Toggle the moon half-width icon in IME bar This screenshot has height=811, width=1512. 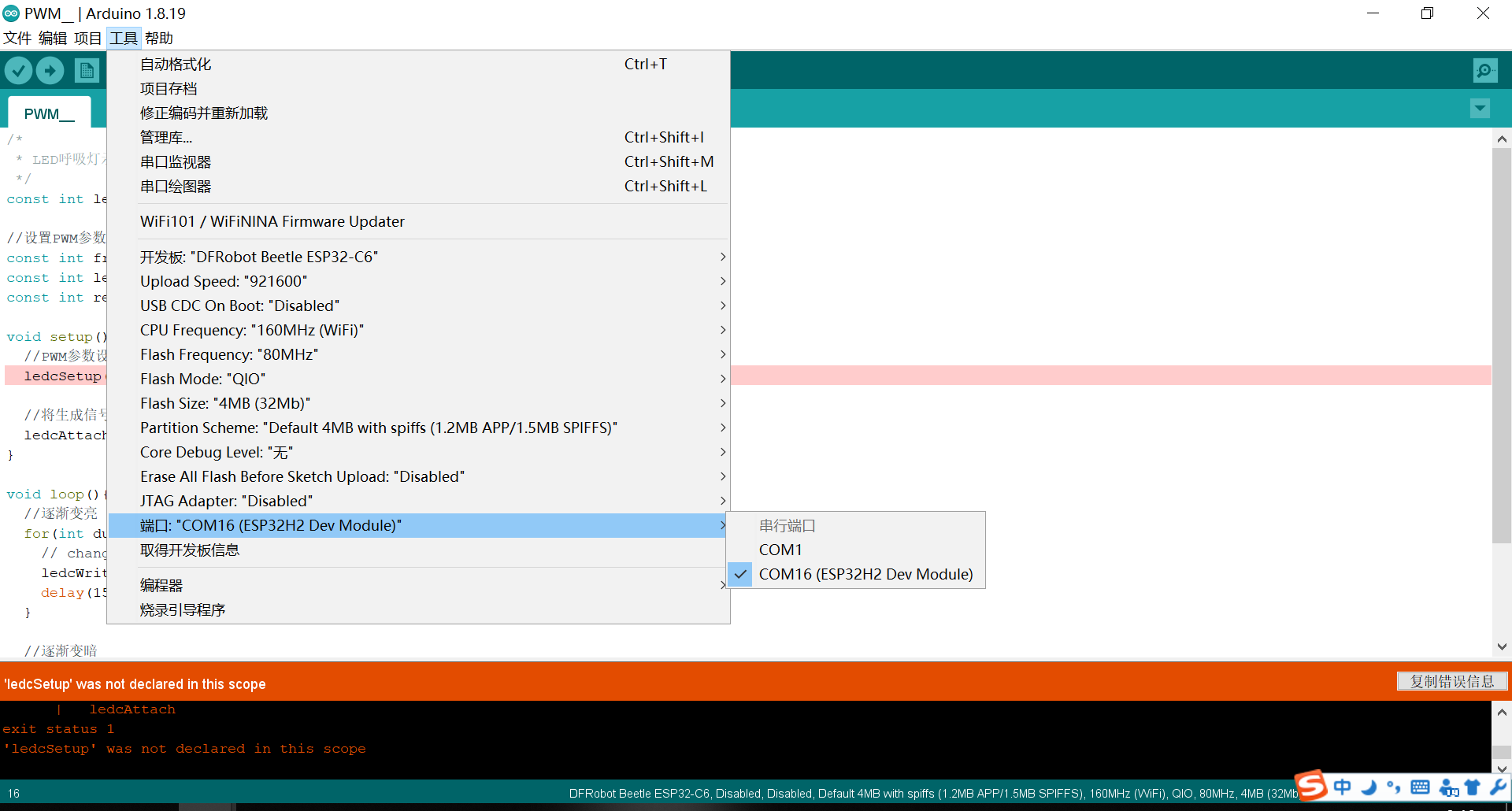coord(1369,787)
